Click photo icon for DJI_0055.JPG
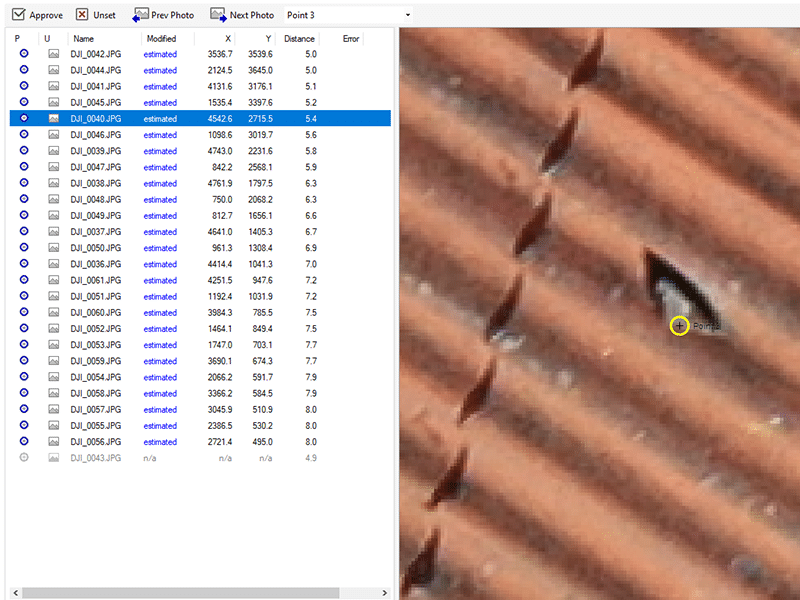This screenshot has height=600, width=800. click(54, 425)
